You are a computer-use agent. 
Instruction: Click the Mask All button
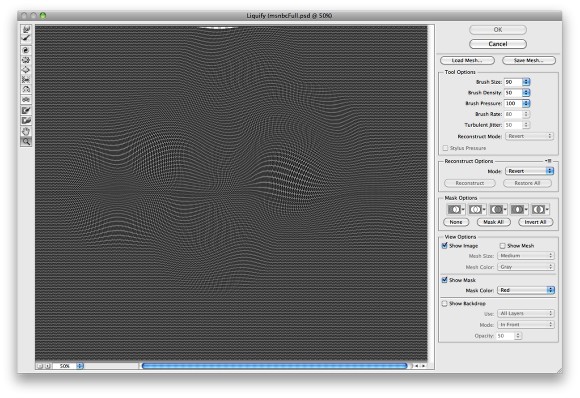(x=493, y=222)
